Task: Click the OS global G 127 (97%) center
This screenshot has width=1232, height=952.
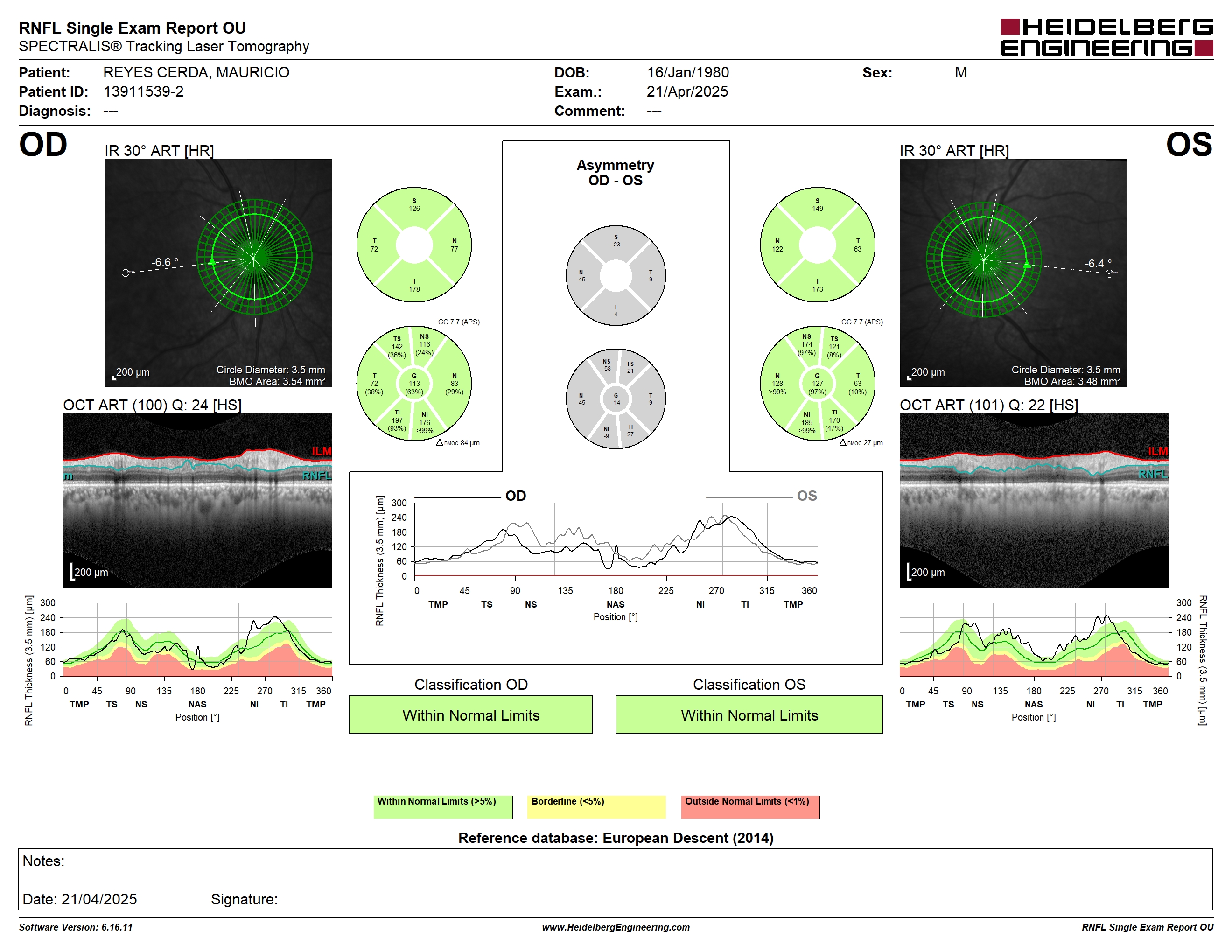Action: tap(818, 384)
